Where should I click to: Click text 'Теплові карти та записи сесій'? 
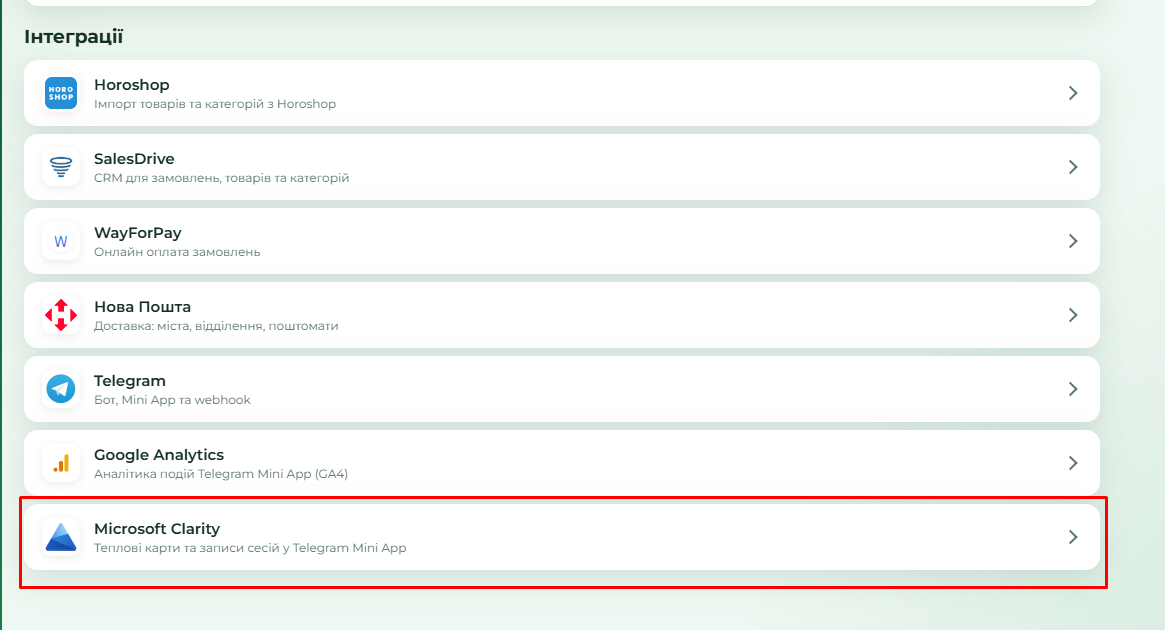pyautogui.click(x=186, y=548)
